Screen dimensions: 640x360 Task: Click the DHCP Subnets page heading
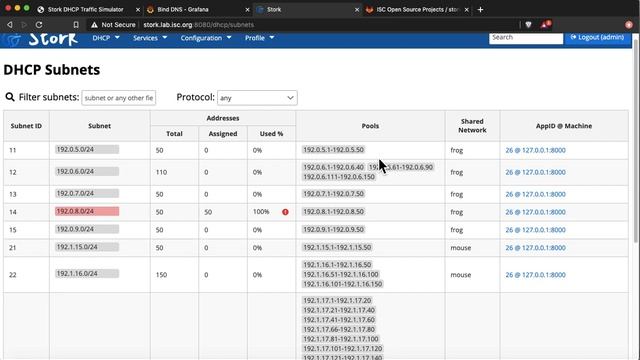(51, 70)
